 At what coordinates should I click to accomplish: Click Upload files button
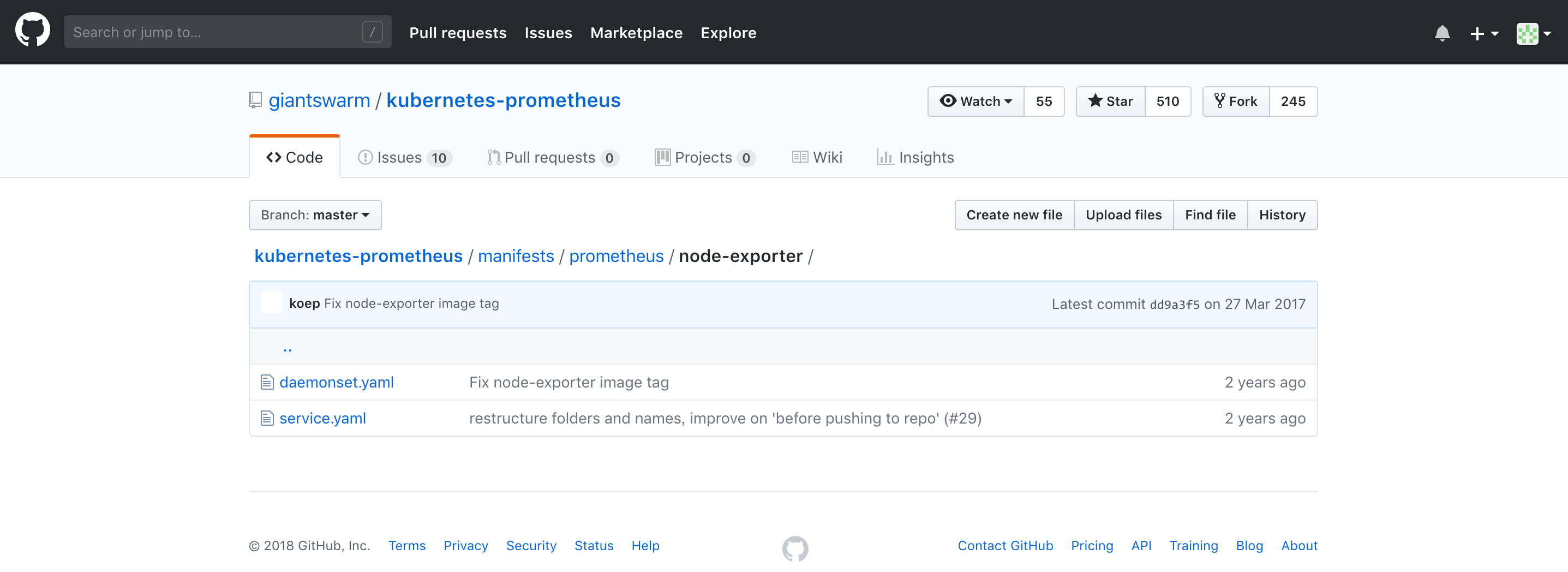point(1124,215)
